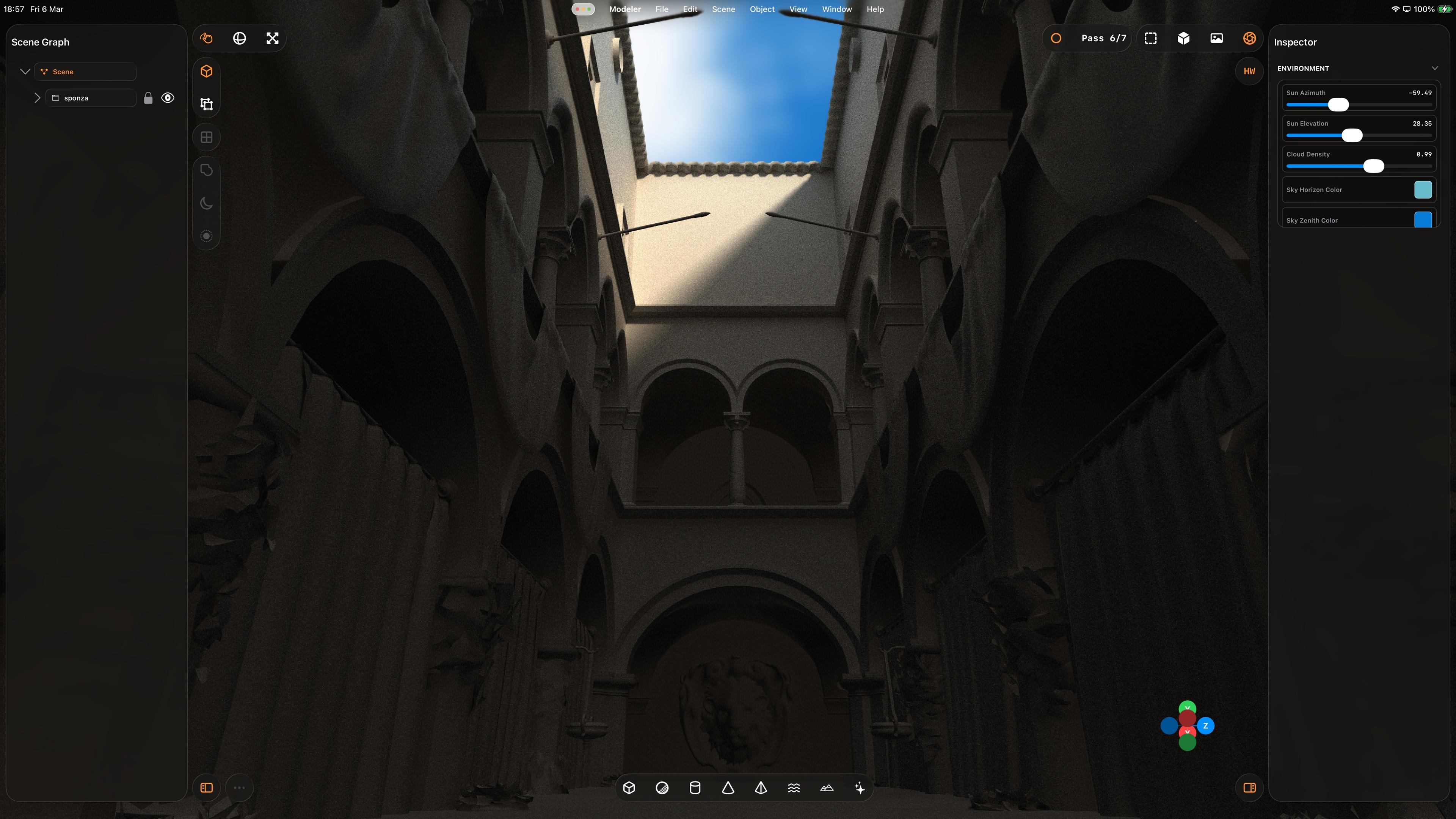This screenshot has width=1456, height=819.
Task: Toggle the right inspector panel button
Action: click(1250, 788)
